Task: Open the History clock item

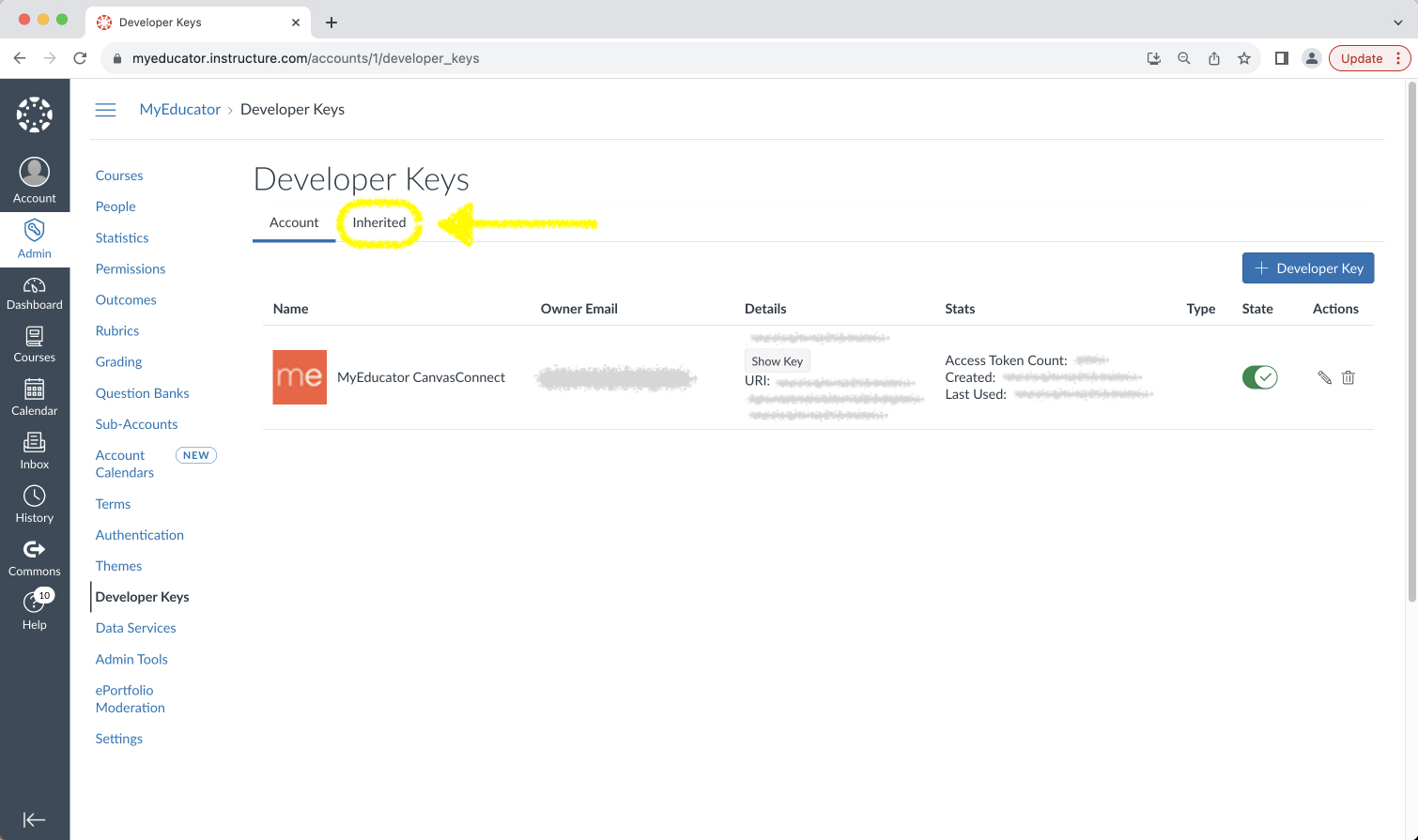Action: tap(35, 505)
